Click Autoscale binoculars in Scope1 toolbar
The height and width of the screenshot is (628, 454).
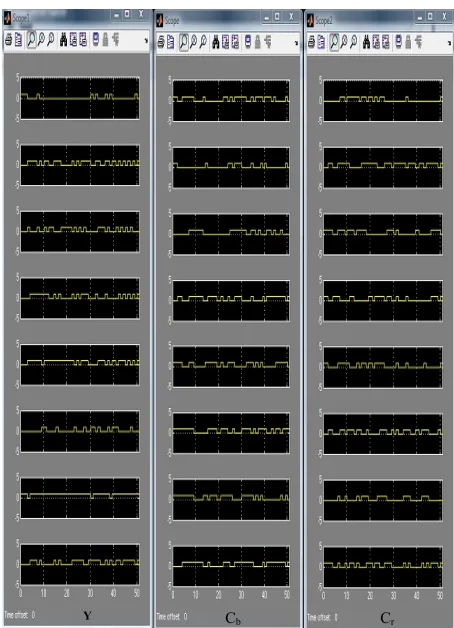point(63,40)
